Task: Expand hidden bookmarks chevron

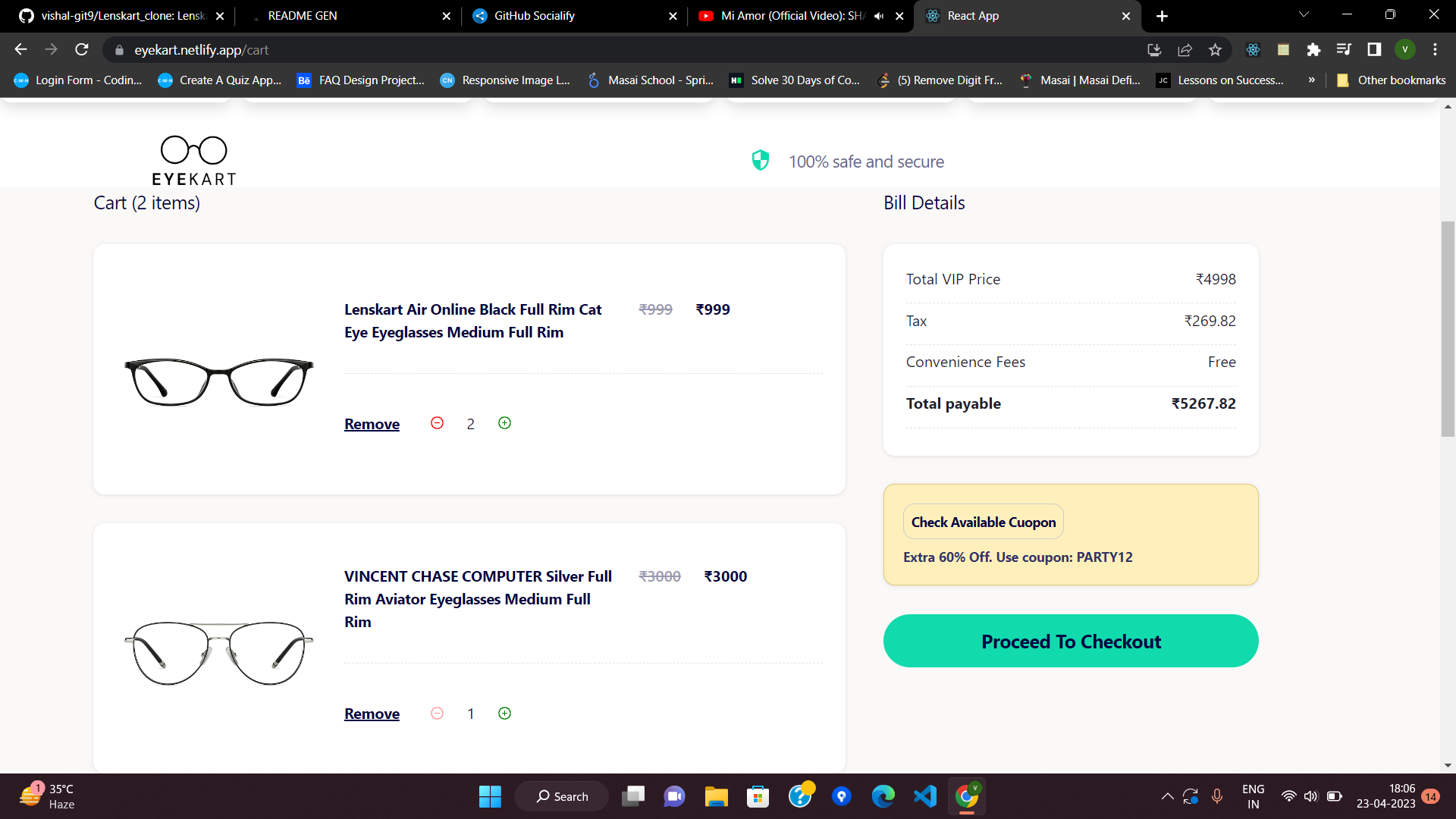Action: (x=1311, y=80)
